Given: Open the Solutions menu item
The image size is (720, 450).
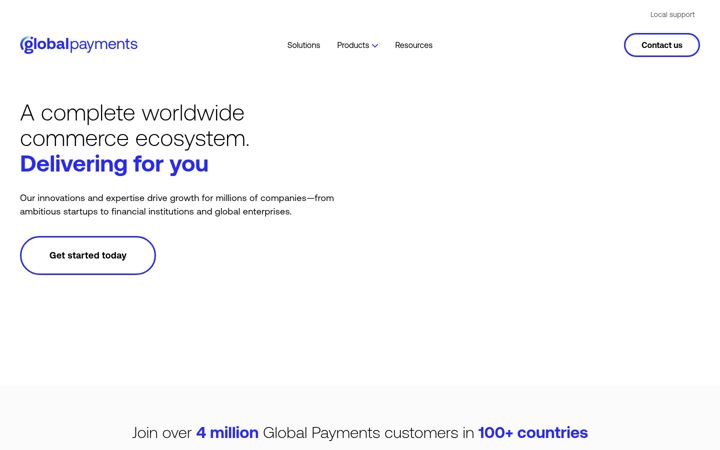Looking at the screenshot, I should pyautogui.click(x=304, y=45).
